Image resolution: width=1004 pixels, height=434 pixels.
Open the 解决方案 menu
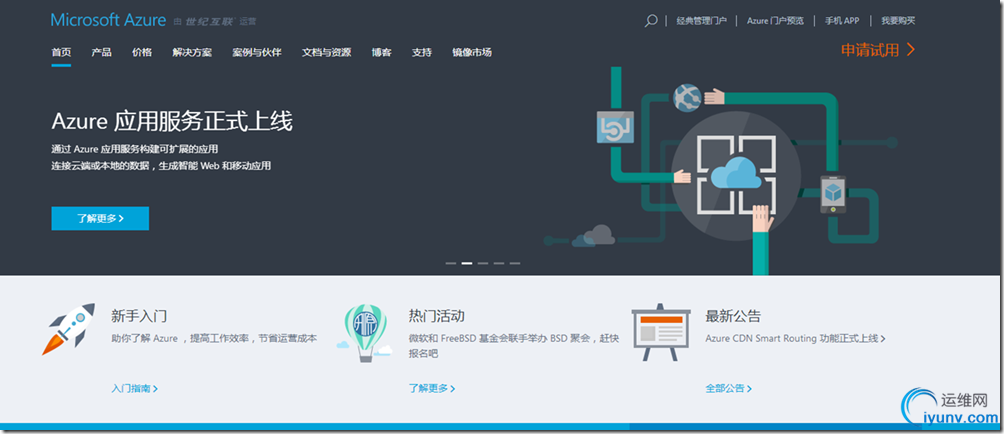192,52
